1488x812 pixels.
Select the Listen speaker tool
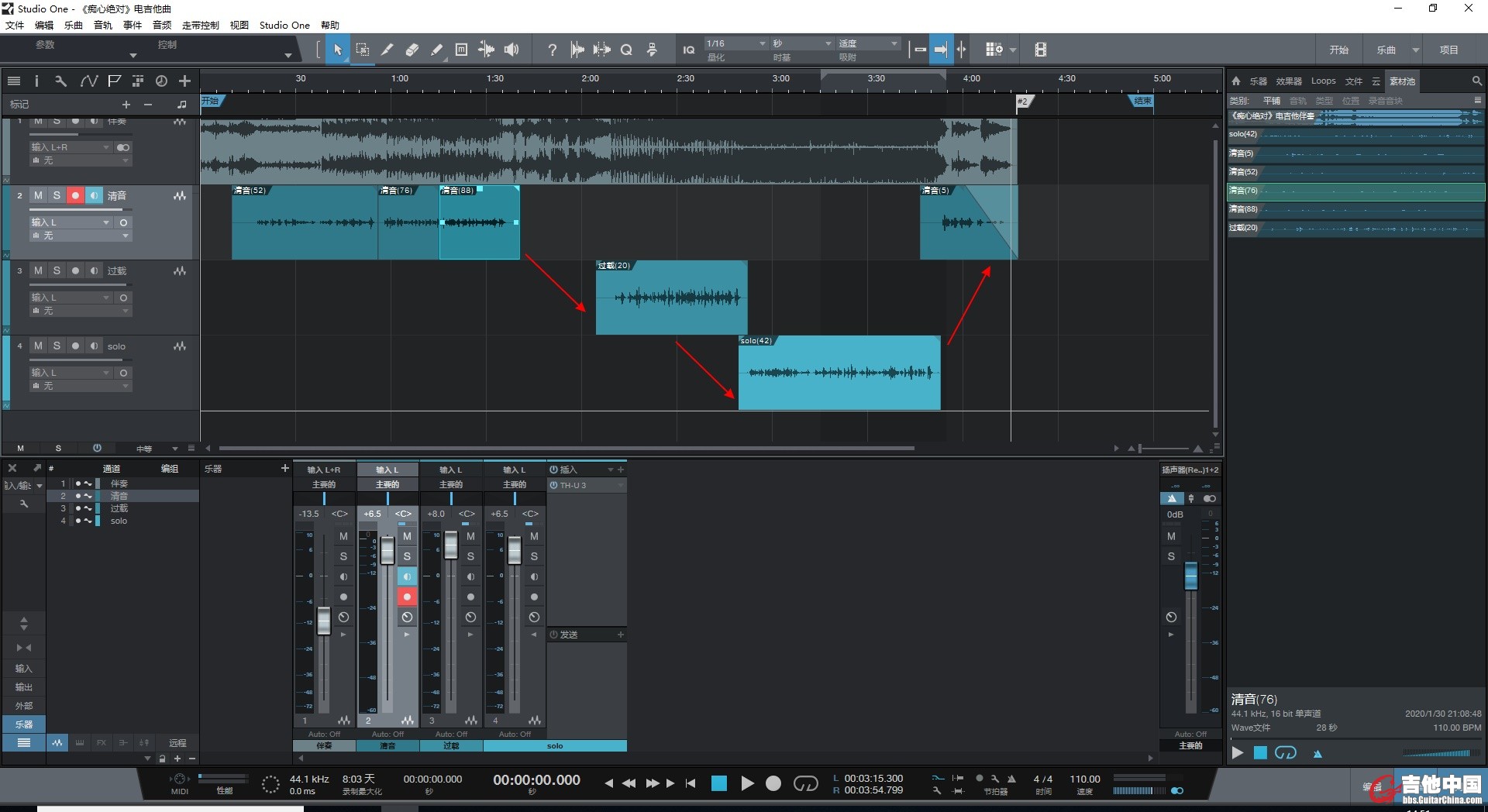(511, 50)
